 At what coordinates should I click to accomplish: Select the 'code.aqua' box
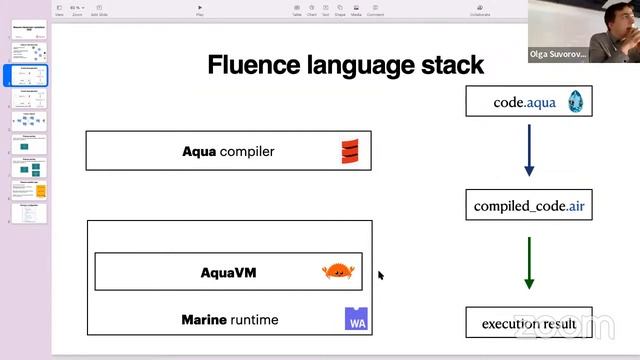pyautogui.click(x=529, y=101)
